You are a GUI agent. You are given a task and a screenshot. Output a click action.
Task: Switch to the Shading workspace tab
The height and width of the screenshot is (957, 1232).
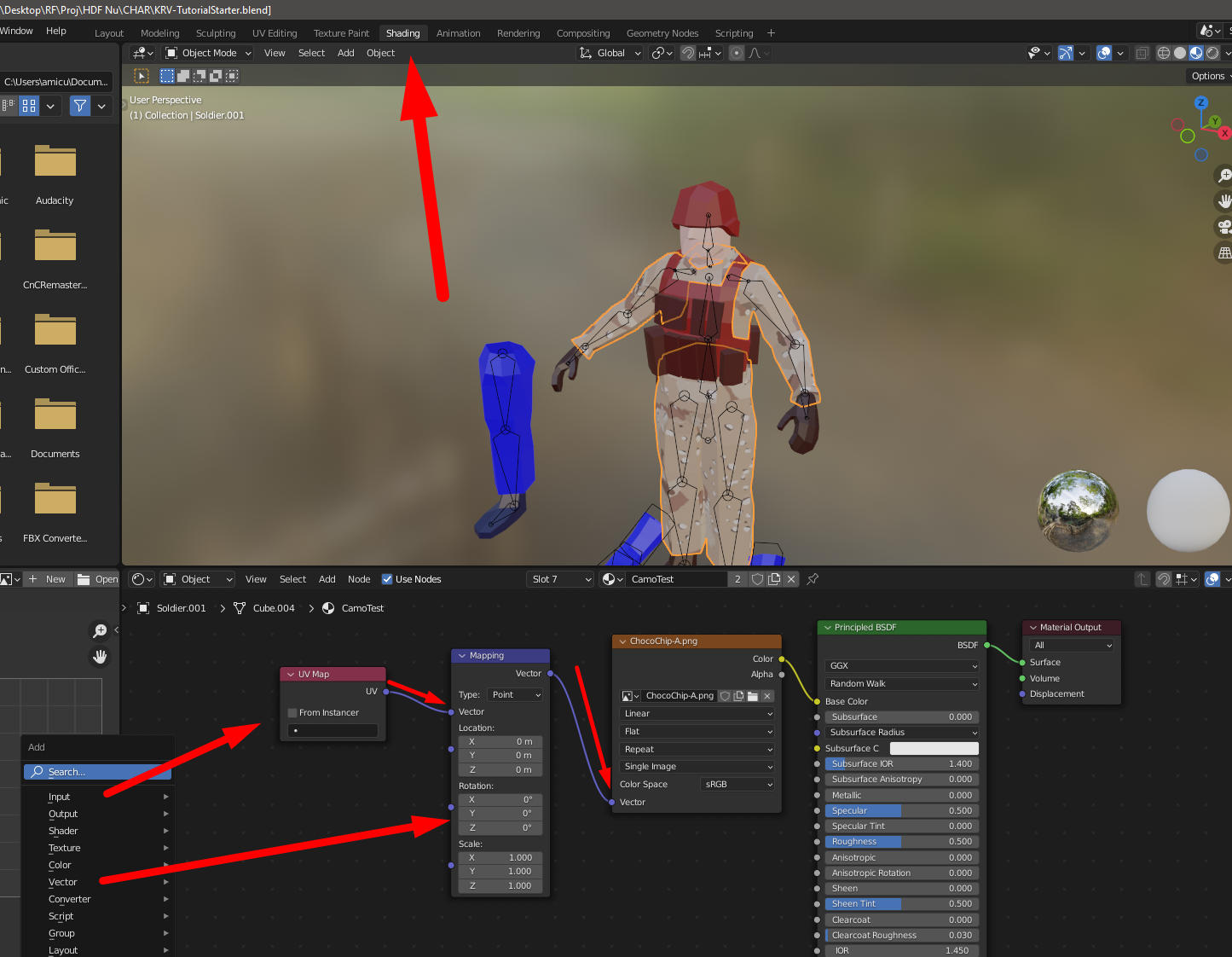(402, 33)
